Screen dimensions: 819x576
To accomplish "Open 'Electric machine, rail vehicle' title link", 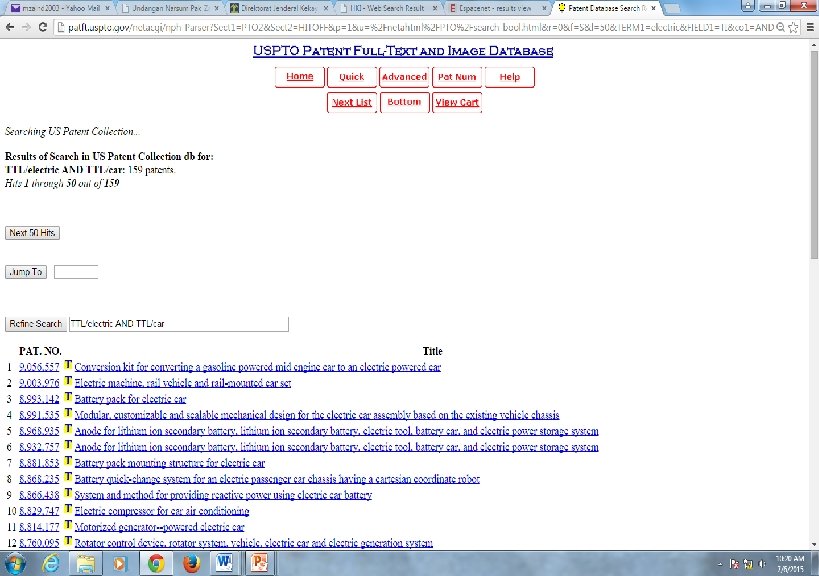I will 183,383.
